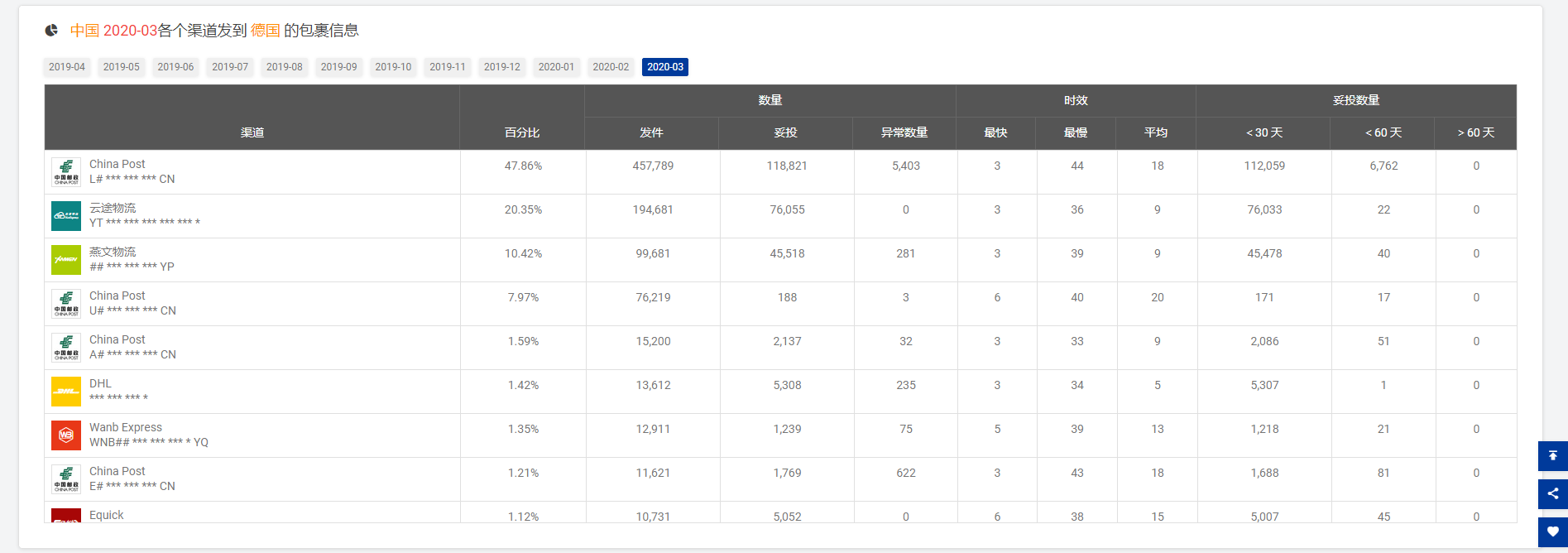Open the Wanb Express channel name
The width and height of the screenshot is (1568, 553).
[126, 427]
